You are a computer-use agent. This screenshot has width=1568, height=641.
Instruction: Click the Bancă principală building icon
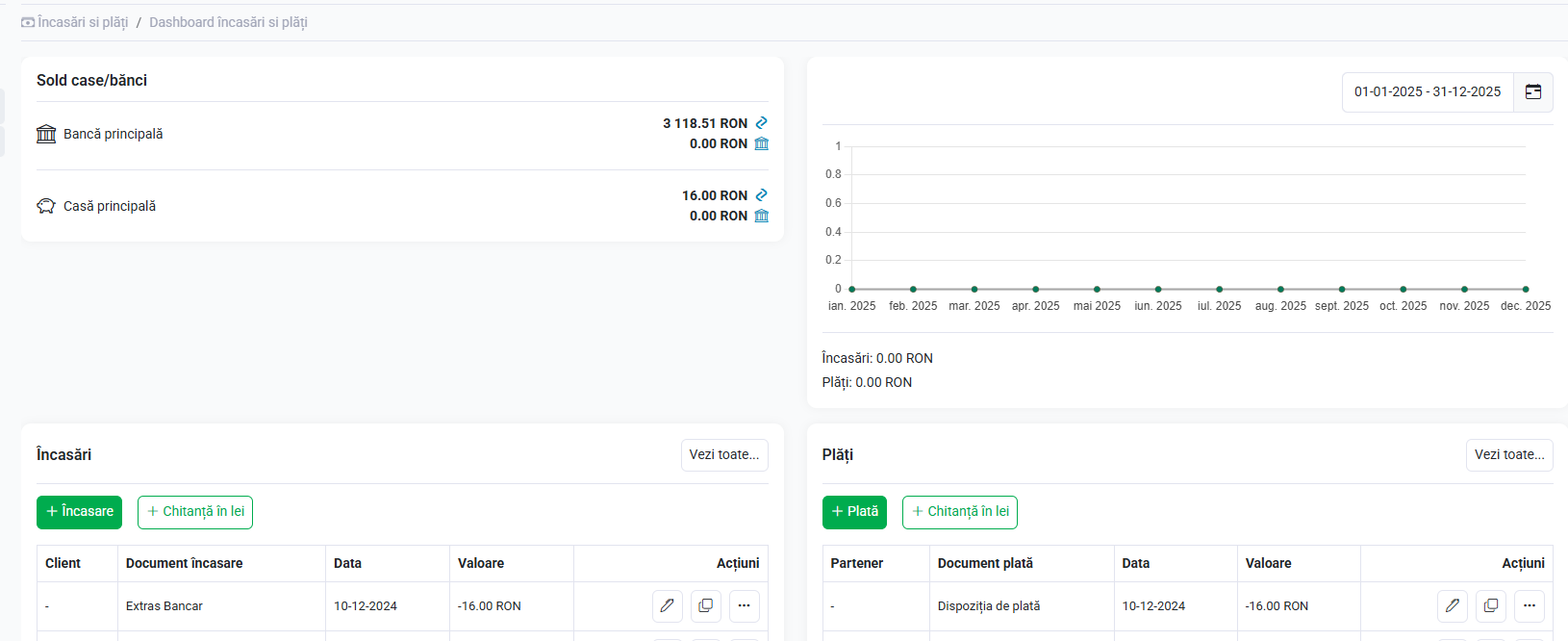coord(46,134)
